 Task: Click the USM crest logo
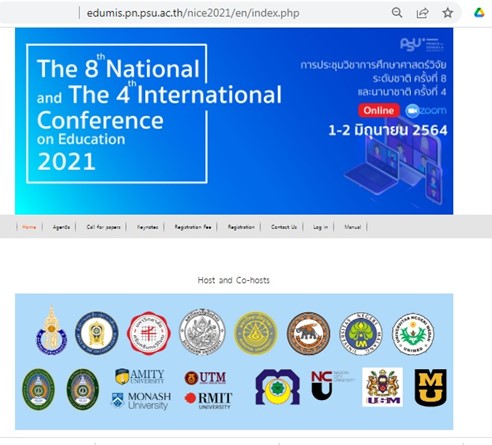click(x=382, y=387)
